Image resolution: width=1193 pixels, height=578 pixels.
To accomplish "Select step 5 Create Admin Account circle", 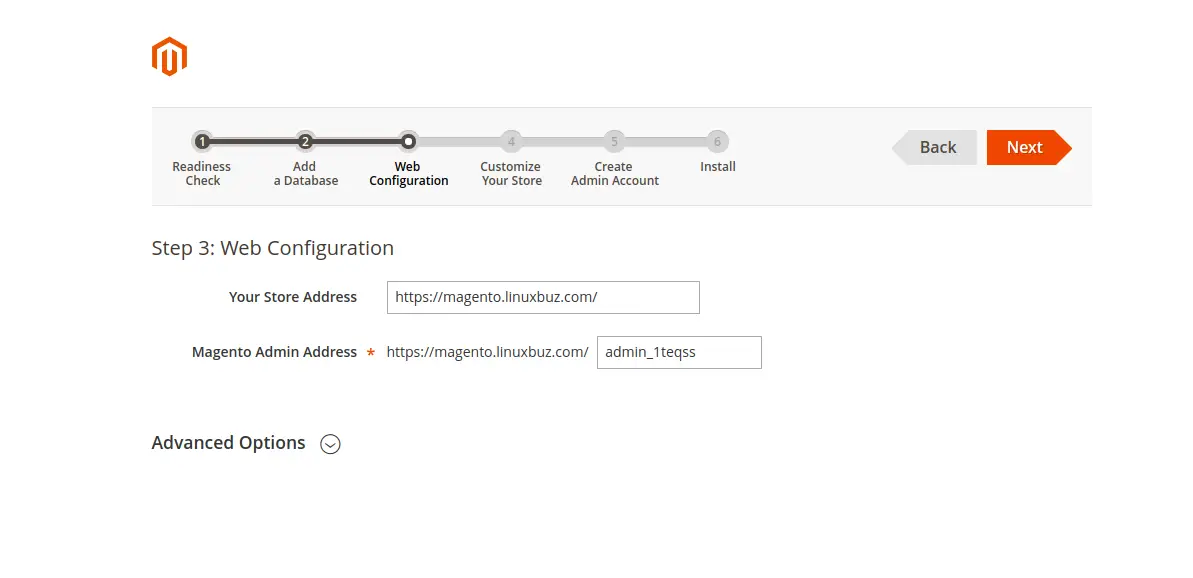I will pos(614,141).
